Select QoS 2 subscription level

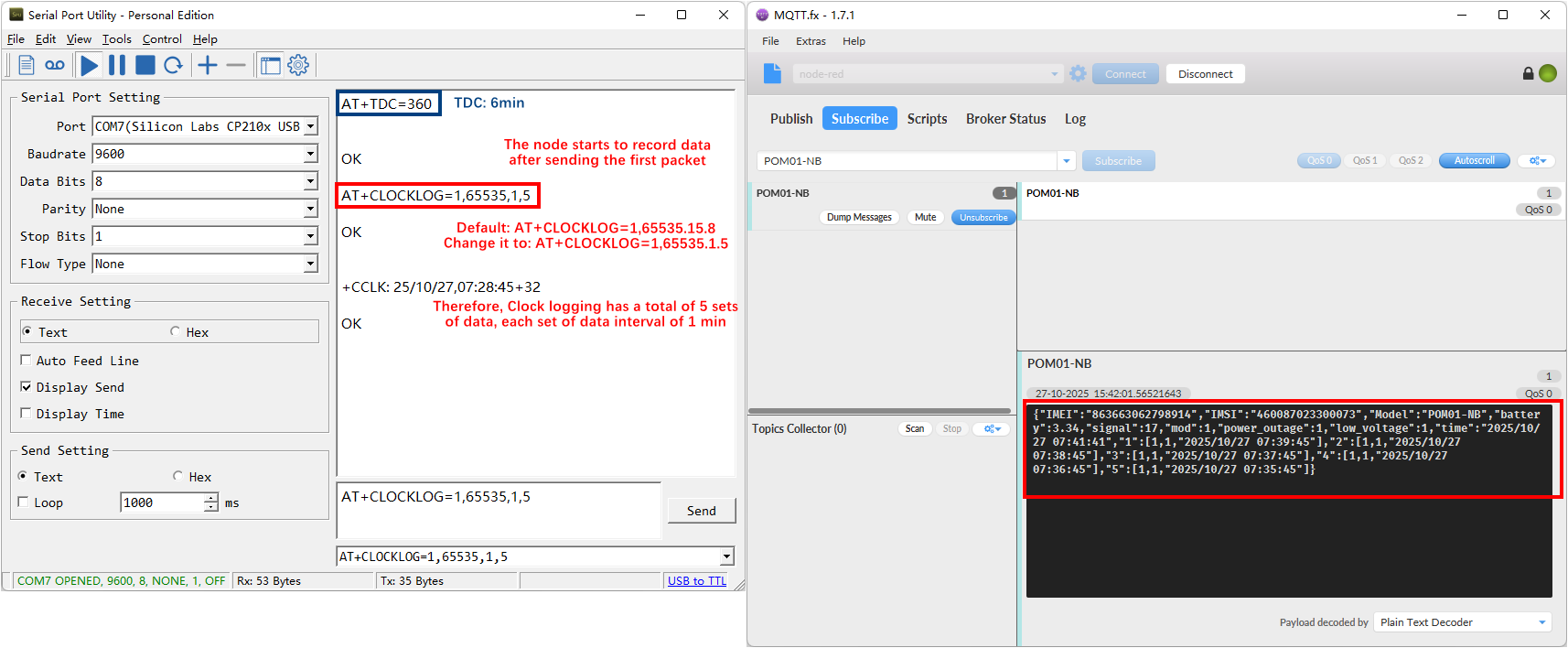(1412, 161)
